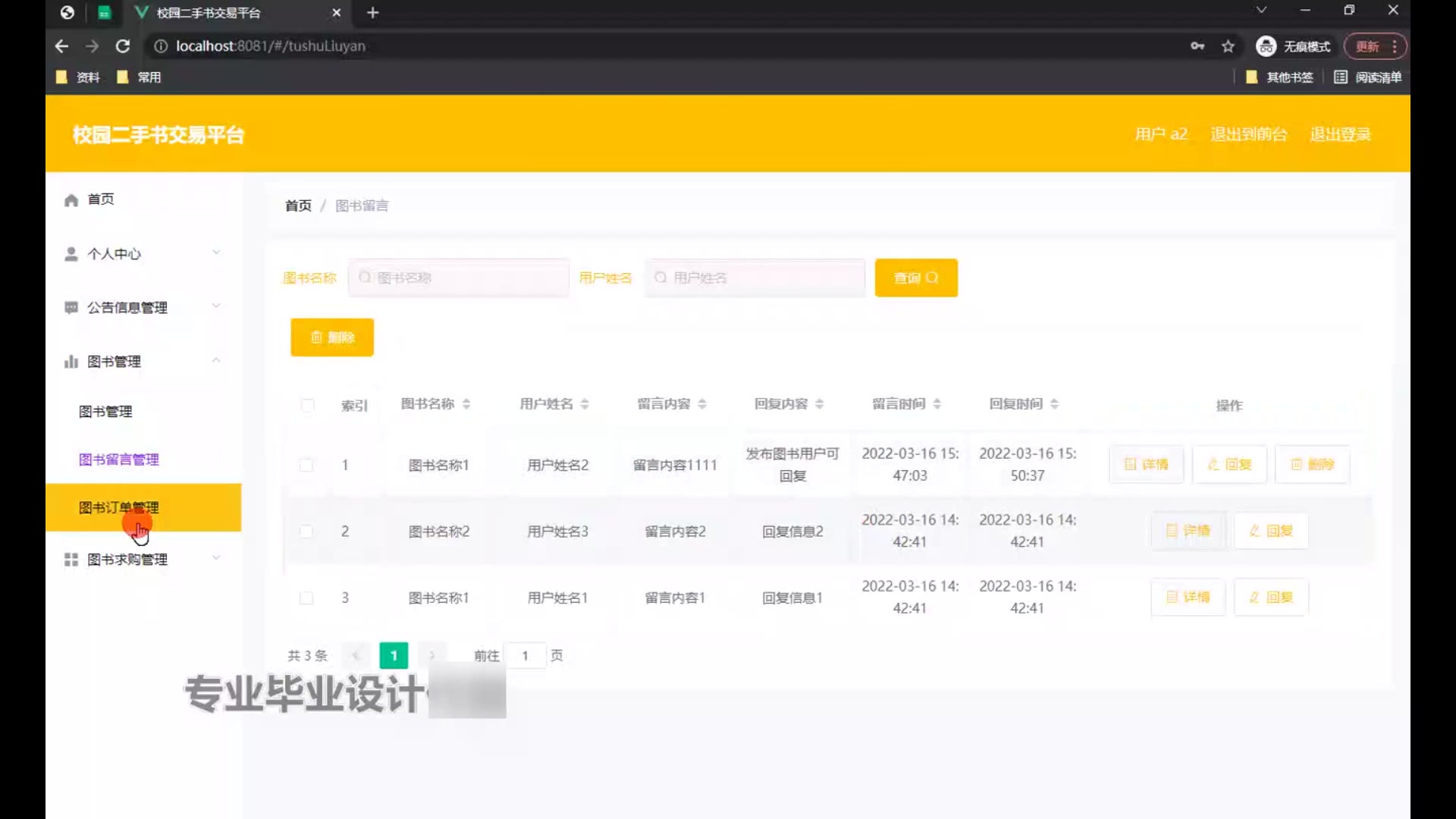Open a new browser tab with plus icon
The image size is (1456, 819).
[372, 13]
